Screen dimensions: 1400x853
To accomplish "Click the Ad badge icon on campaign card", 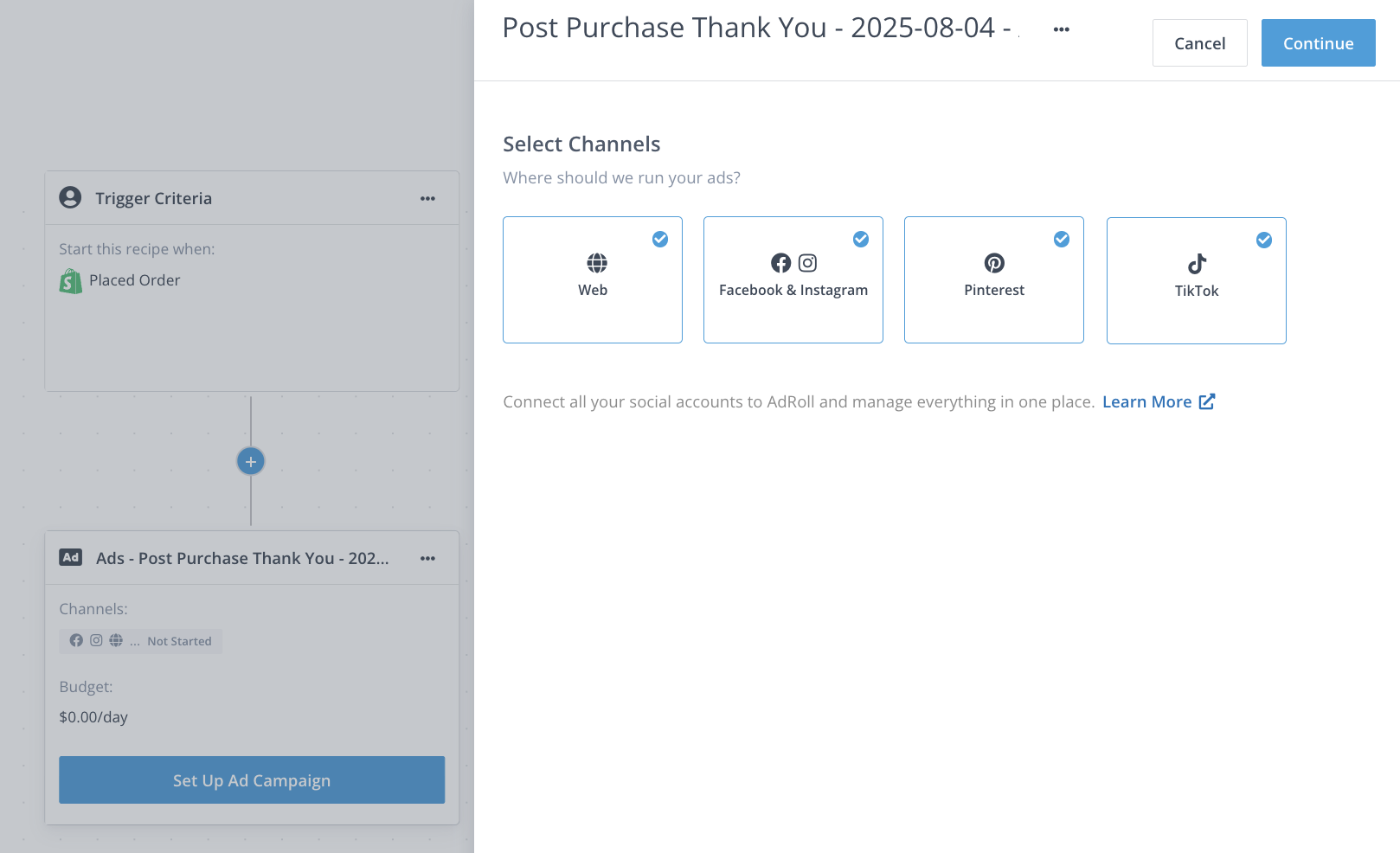I will click(71, 558).
